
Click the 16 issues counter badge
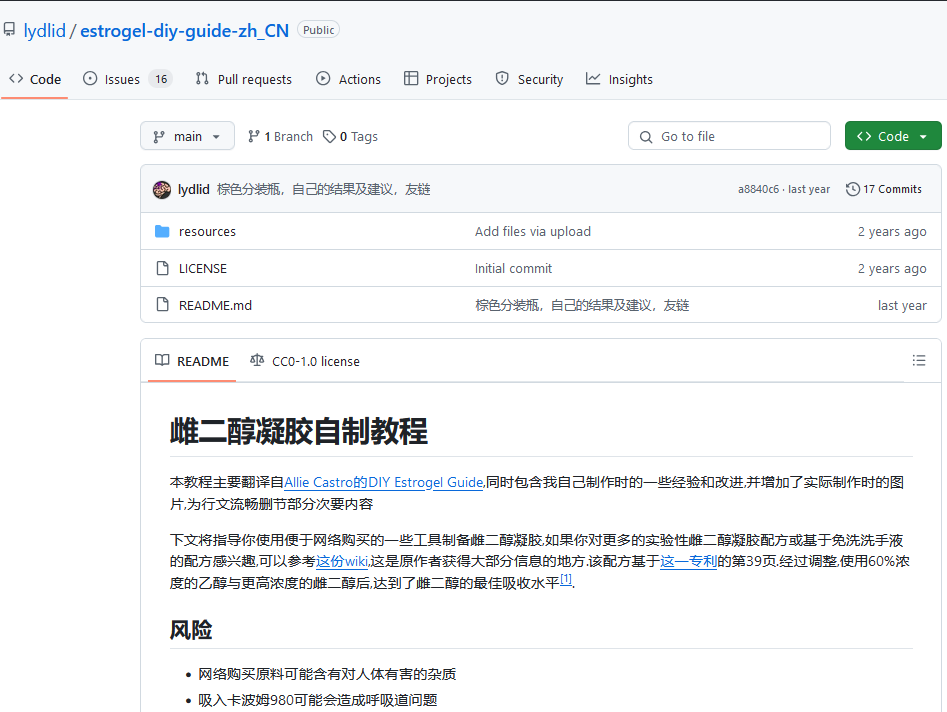pos(161,79)
